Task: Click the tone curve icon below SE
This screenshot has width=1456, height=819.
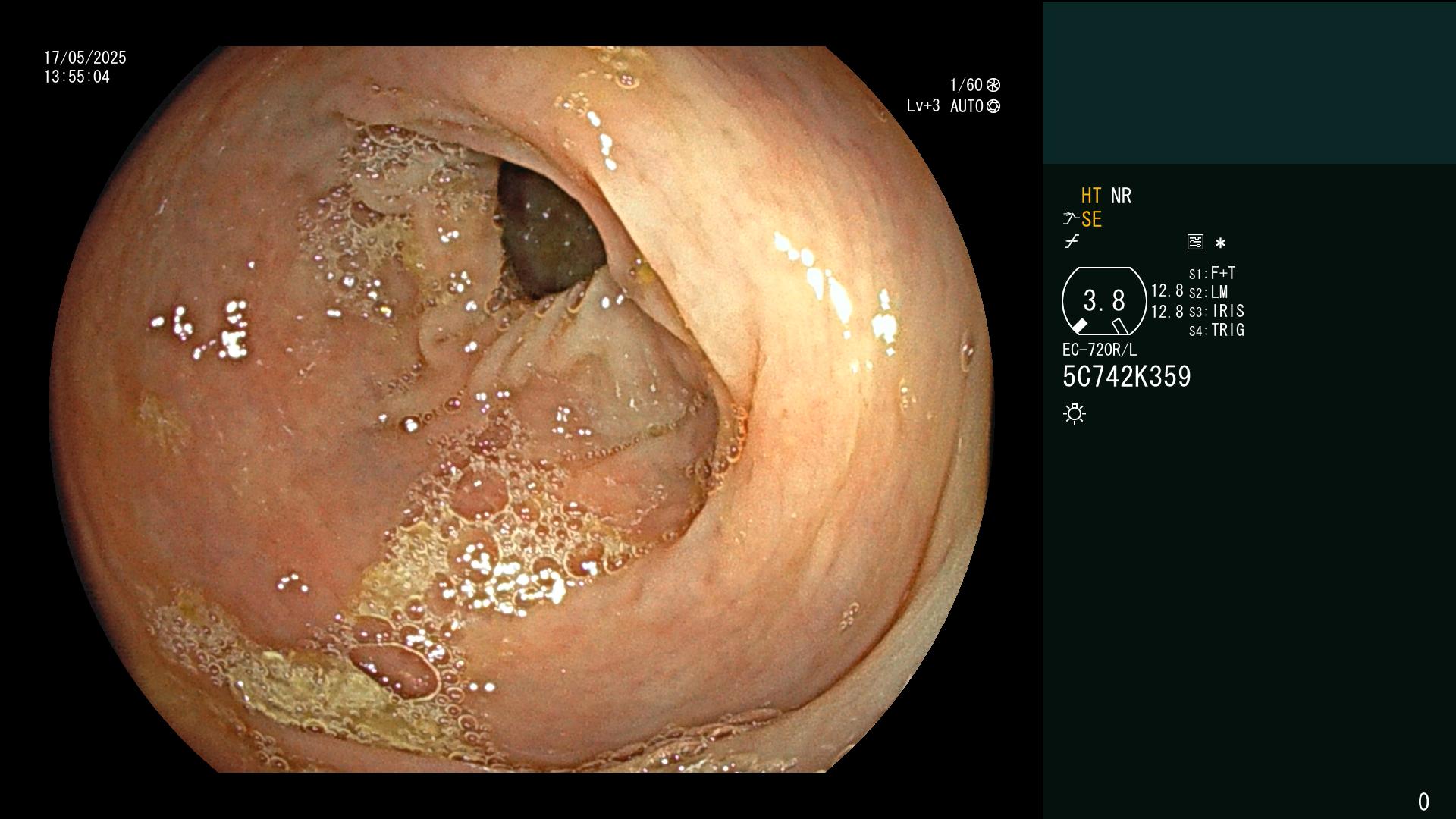Action: [x=1072, y=242]
